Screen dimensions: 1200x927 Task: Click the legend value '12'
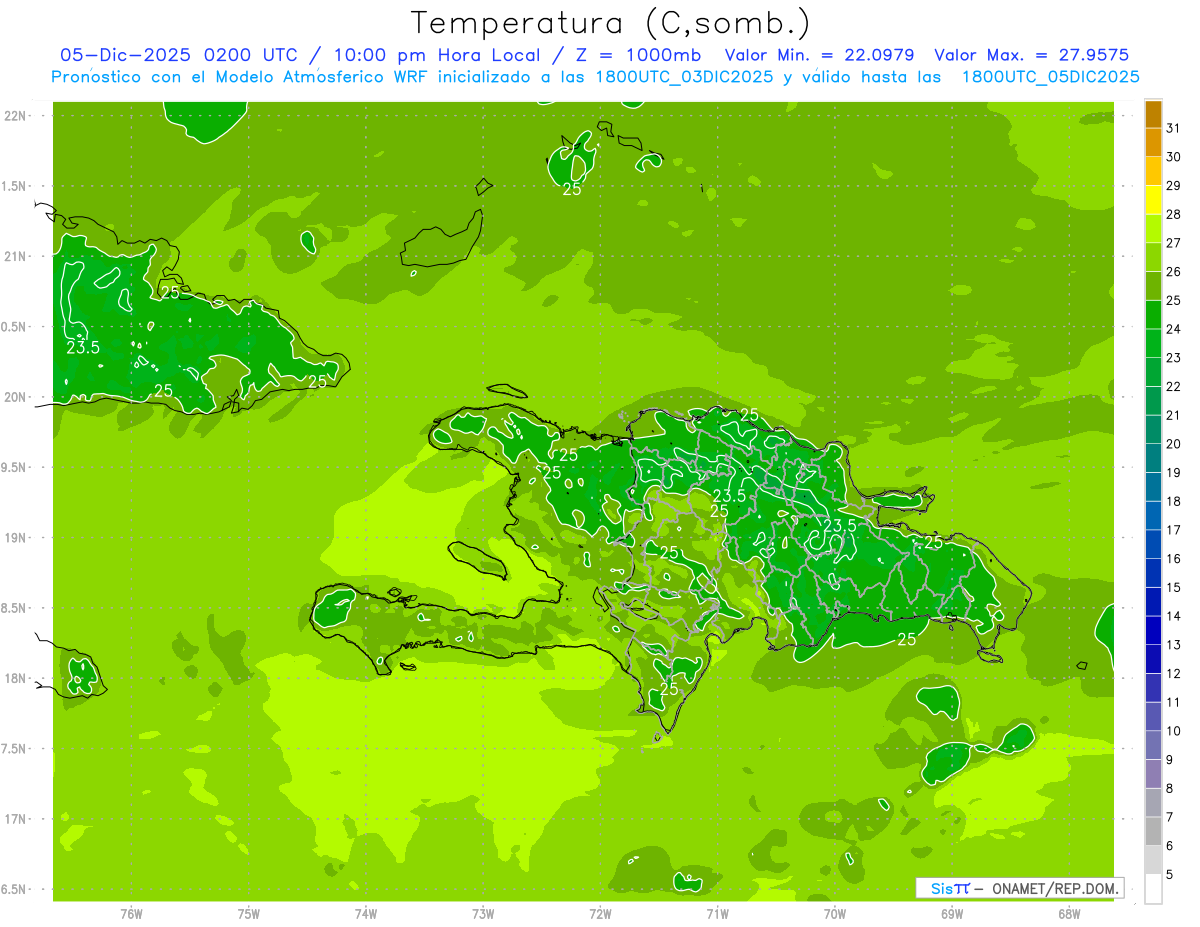[x=1174, y=673]
